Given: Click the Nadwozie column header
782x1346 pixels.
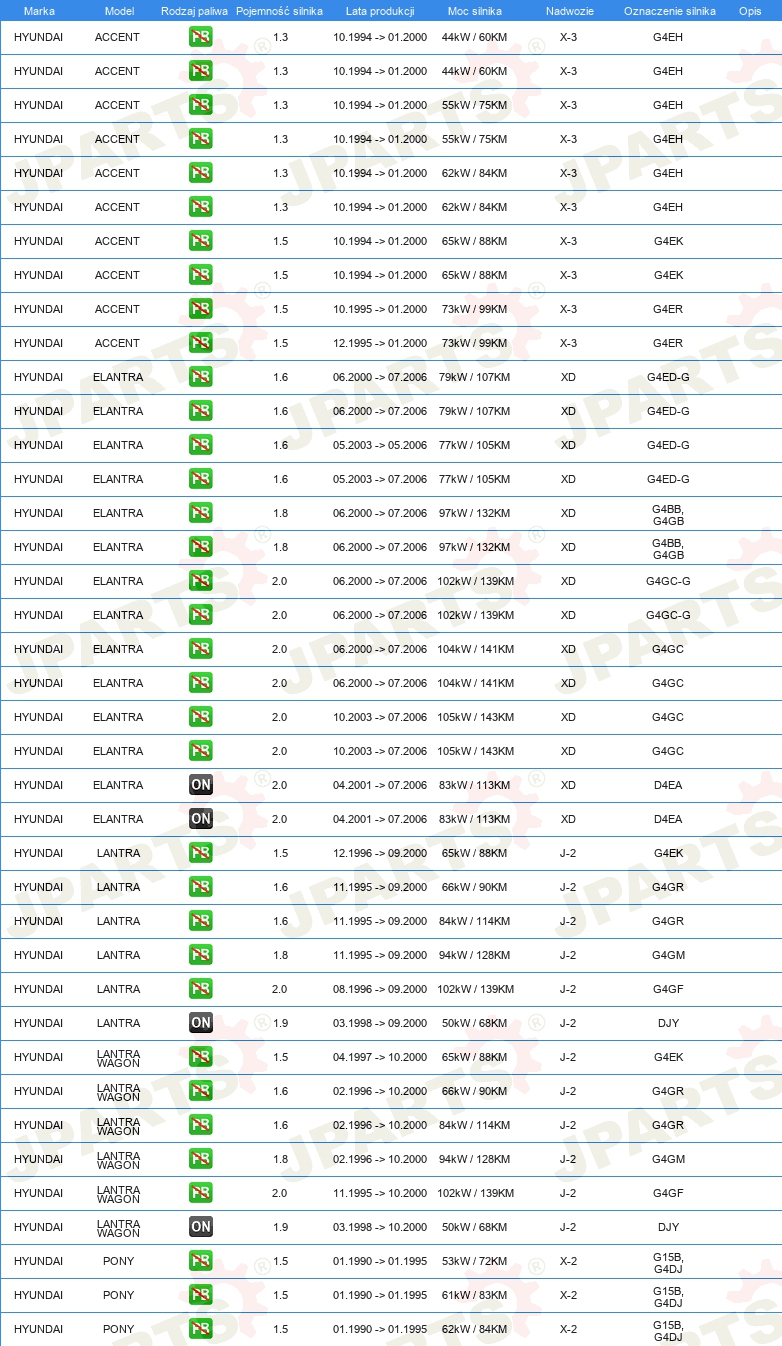Looking at the screenshot, I should [569, 11].
